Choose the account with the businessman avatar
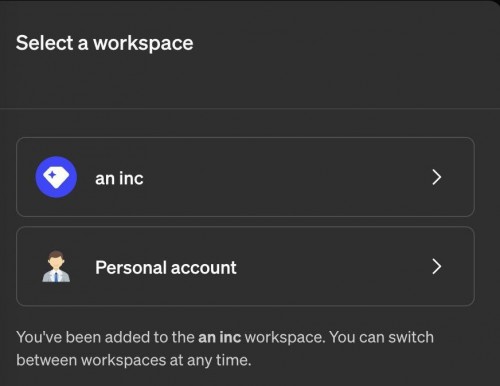 click(245, 266)
